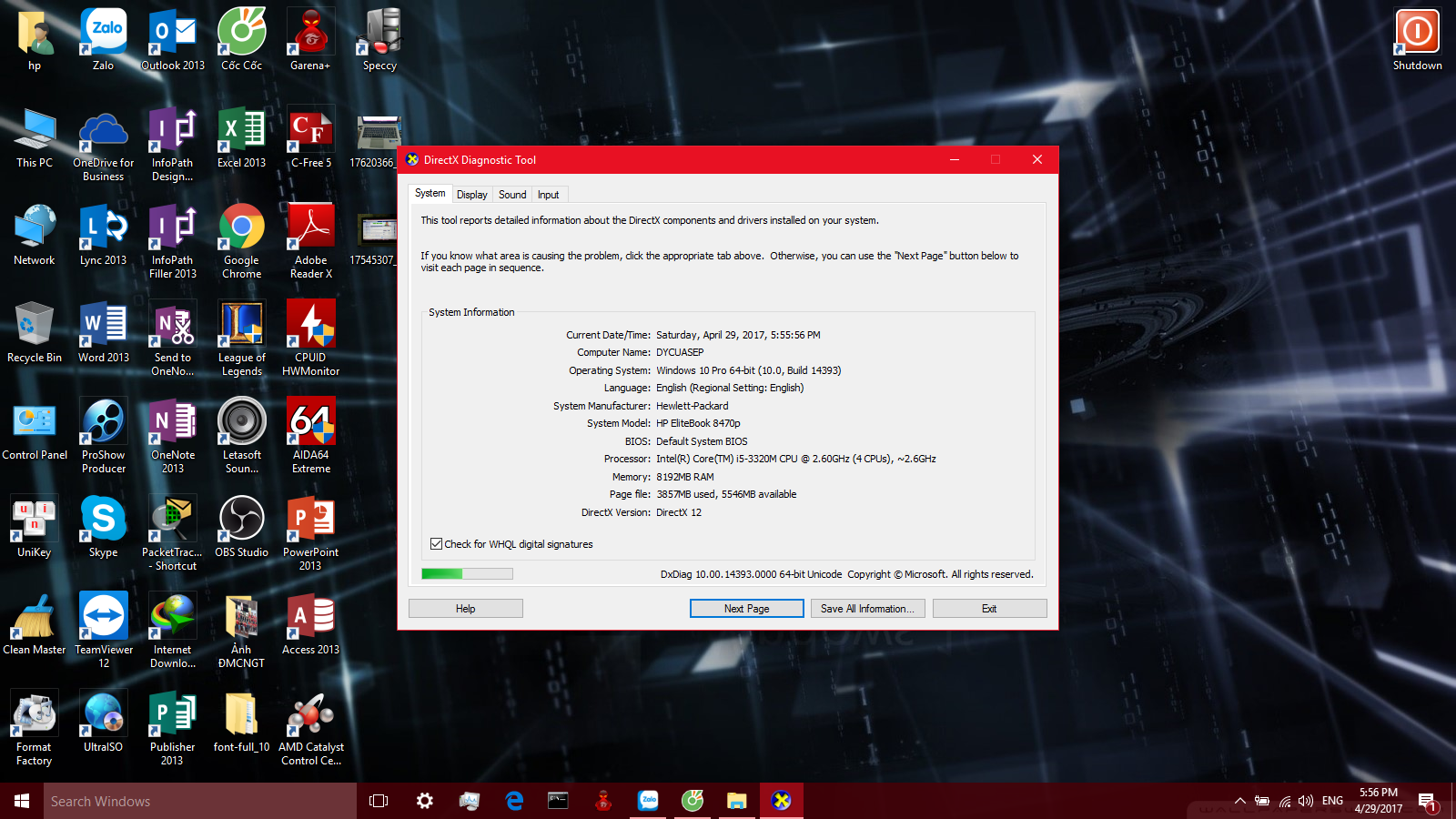
Task: Click the green DxDiag progress bar
Action: tap(467, 573)
